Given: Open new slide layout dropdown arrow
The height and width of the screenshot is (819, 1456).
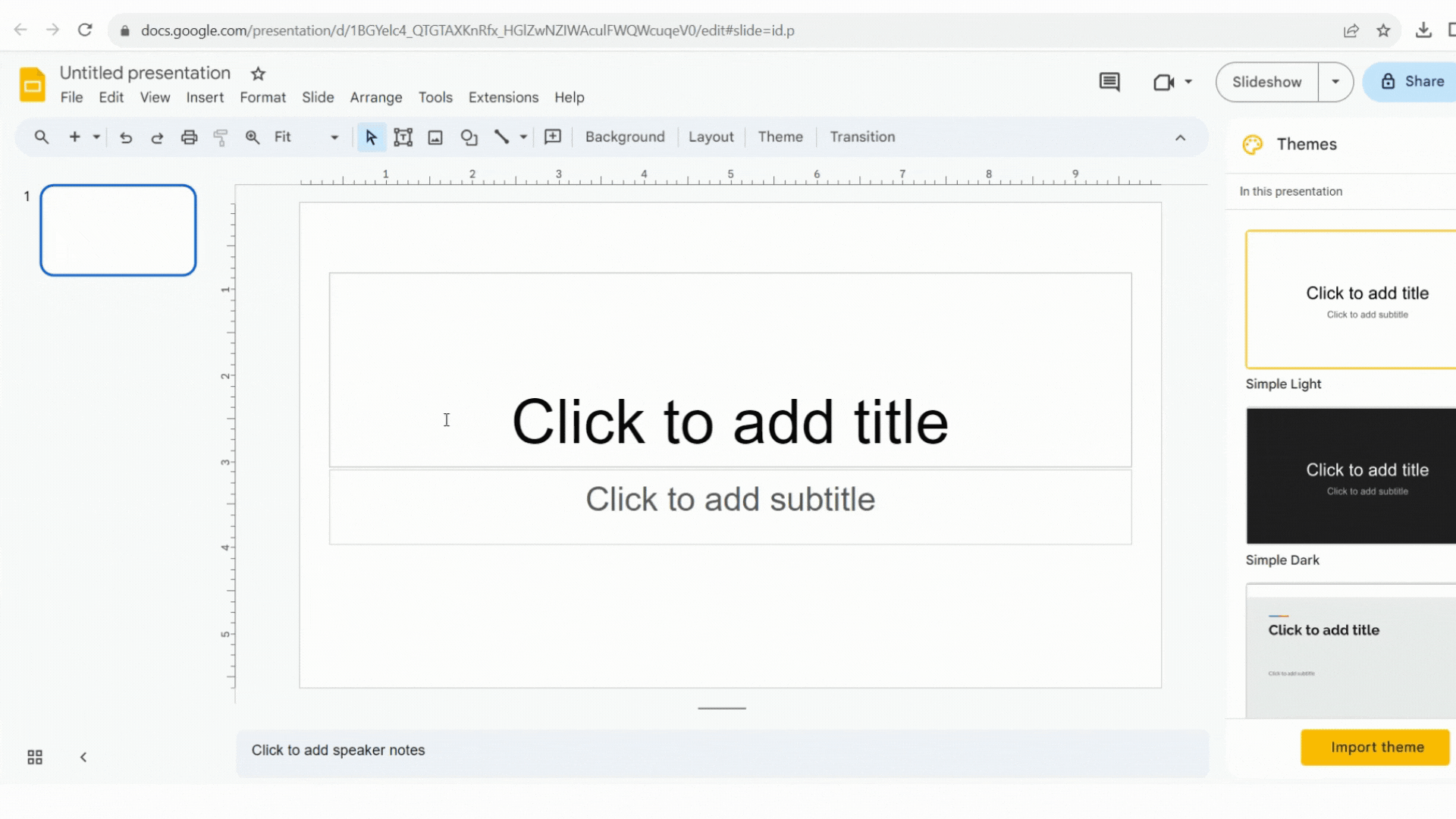Looking at the screenshot, I should [x=96, y=137].
